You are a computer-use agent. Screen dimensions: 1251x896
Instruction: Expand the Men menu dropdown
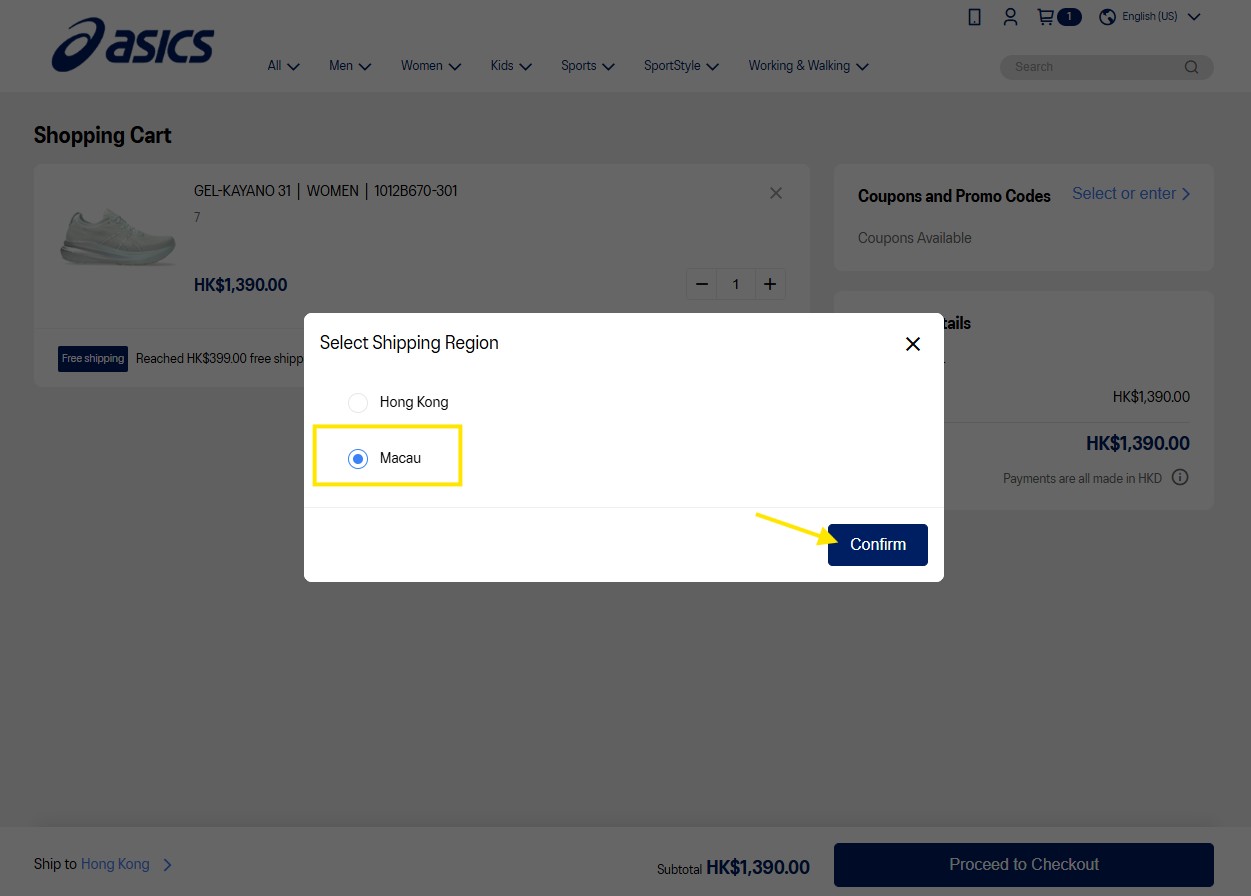point(350,66)
